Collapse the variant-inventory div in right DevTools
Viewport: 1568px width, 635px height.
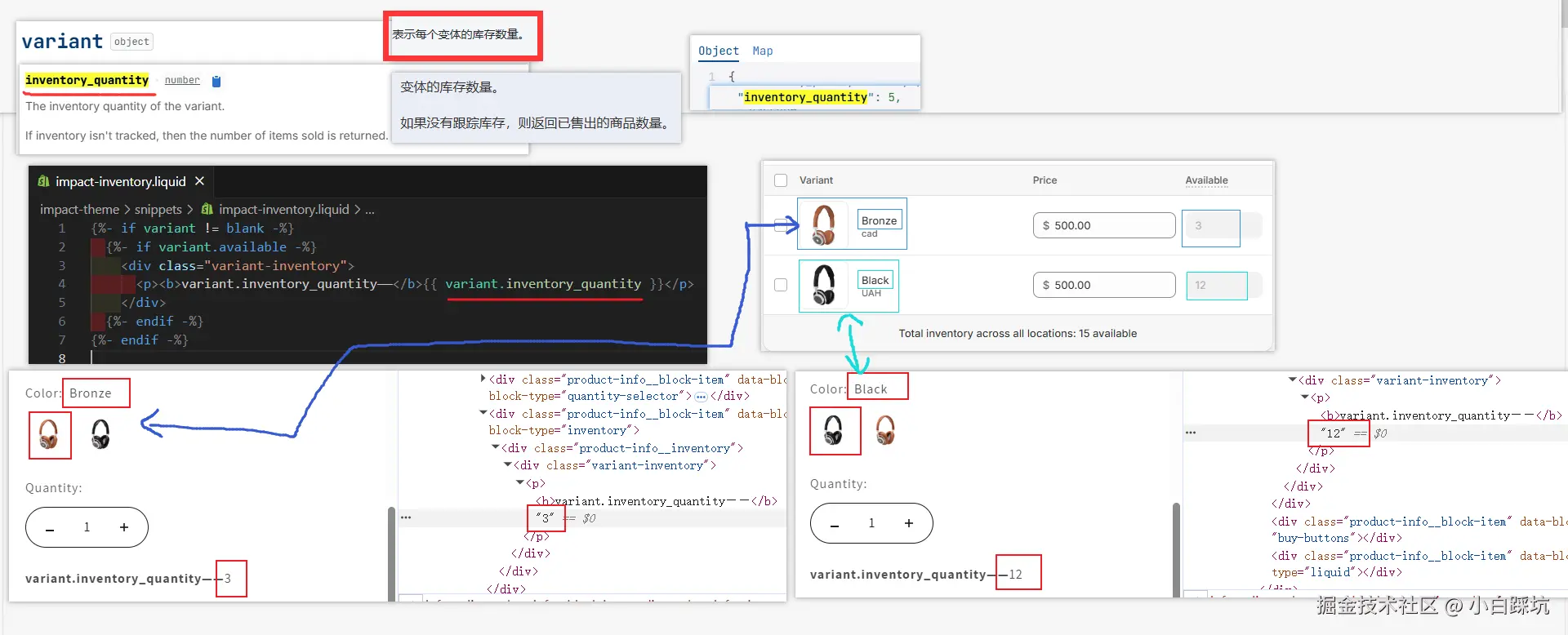[x=1293, y=380]
